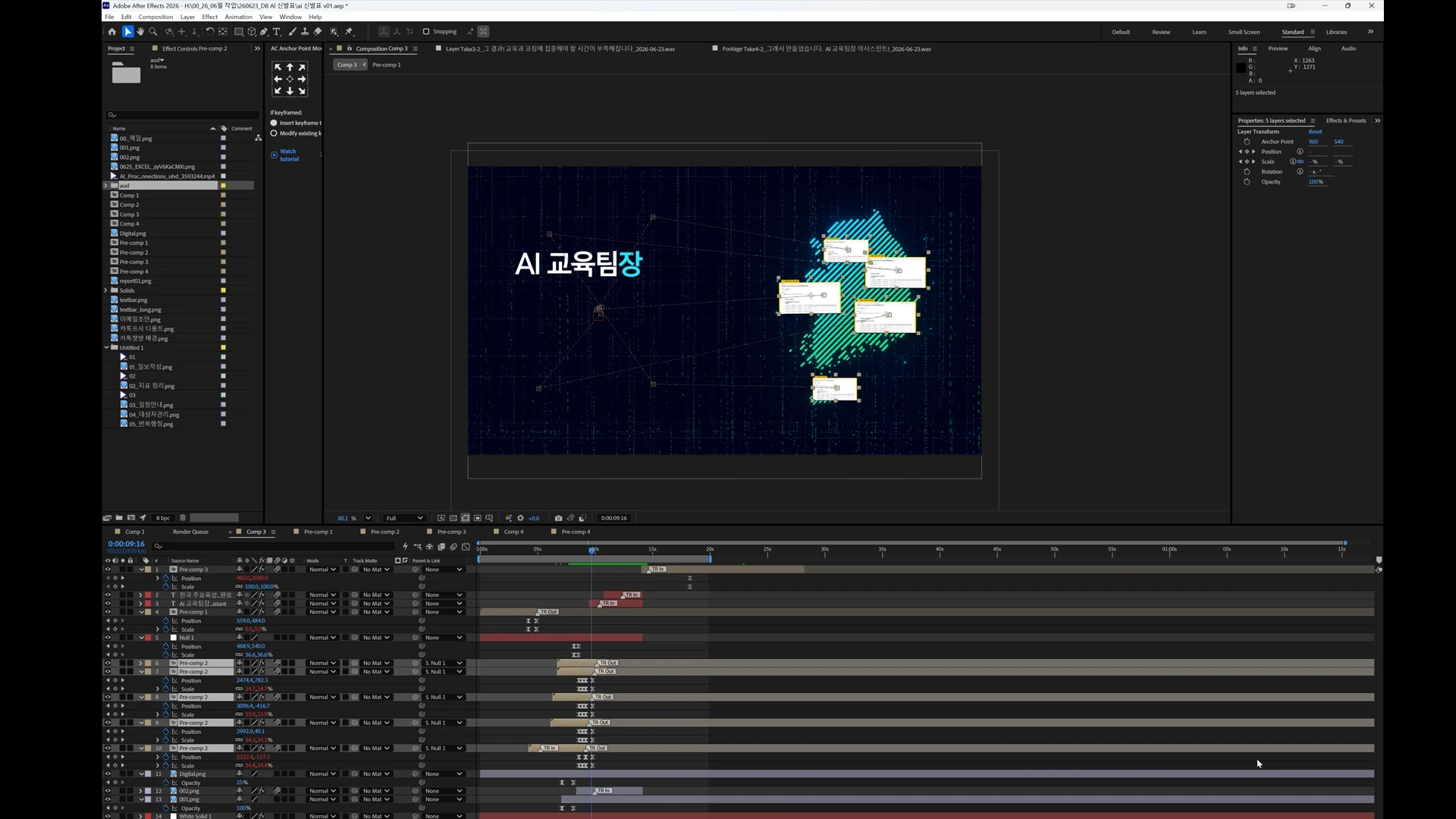1456x819 pixels.
Task: Hide the Pre-comp 3 layer 1 eye
Action: 108,570
